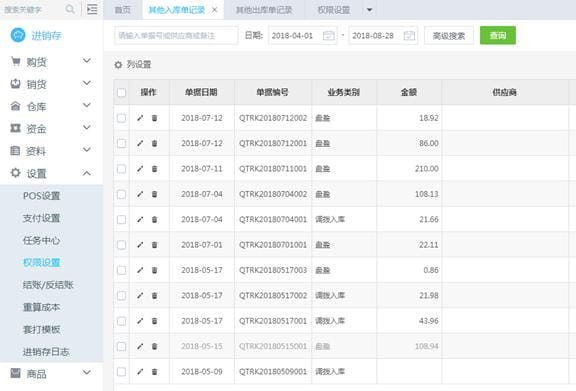Open 重算成本 in the sidebar
576x391 pixels.
[42, 307]
